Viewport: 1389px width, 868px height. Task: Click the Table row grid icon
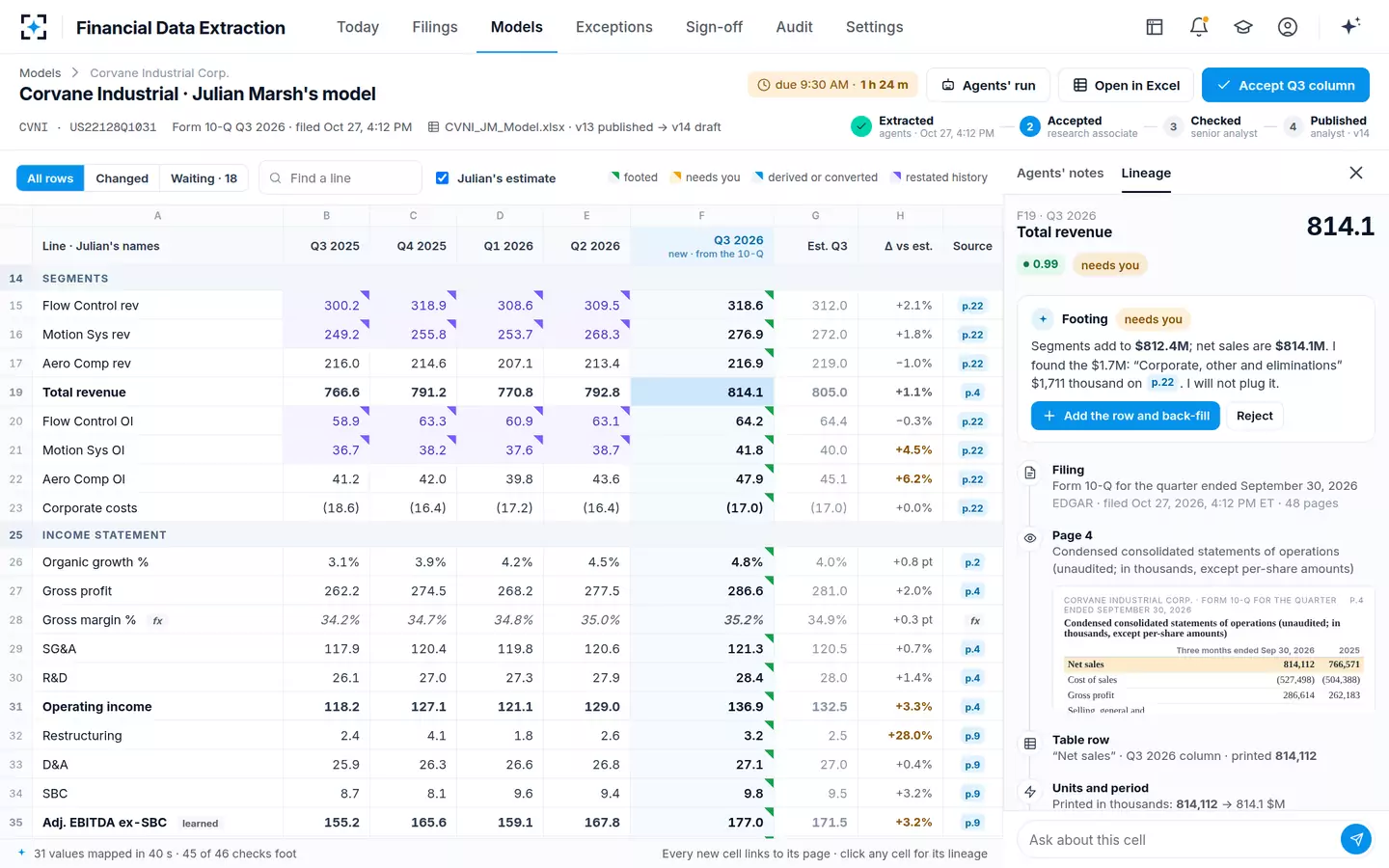tap(1030, 744)
